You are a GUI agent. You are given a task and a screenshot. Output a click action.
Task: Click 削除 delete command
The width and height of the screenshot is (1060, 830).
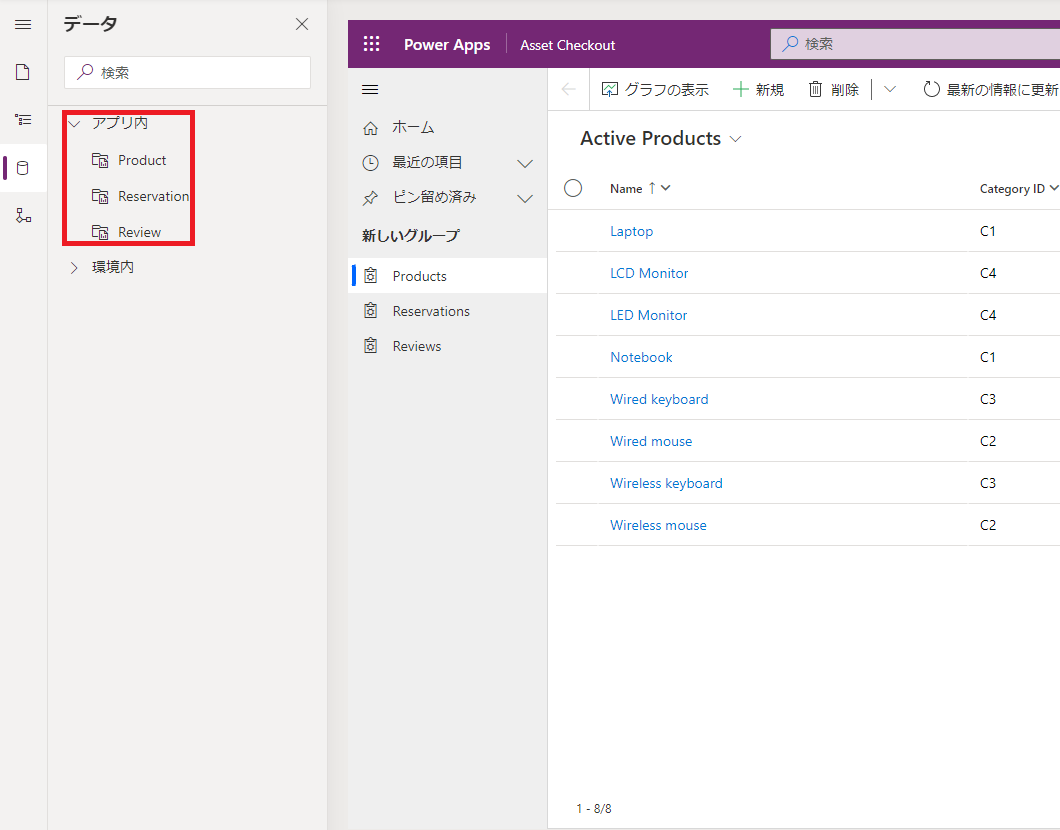point(834,89)
